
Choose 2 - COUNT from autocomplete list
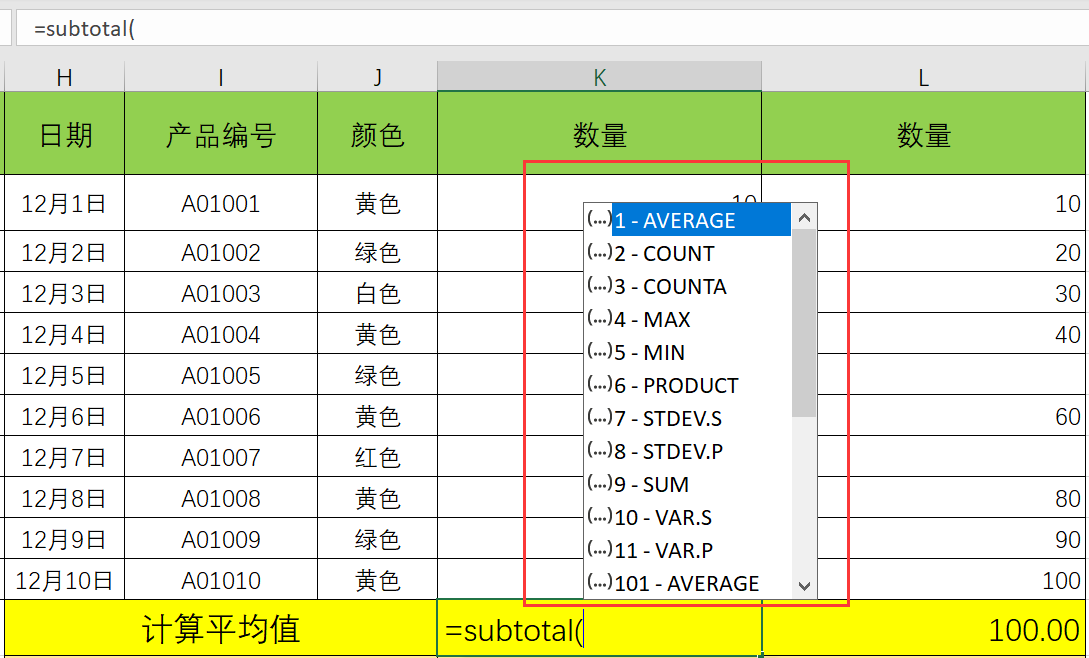tap(688, 254)
